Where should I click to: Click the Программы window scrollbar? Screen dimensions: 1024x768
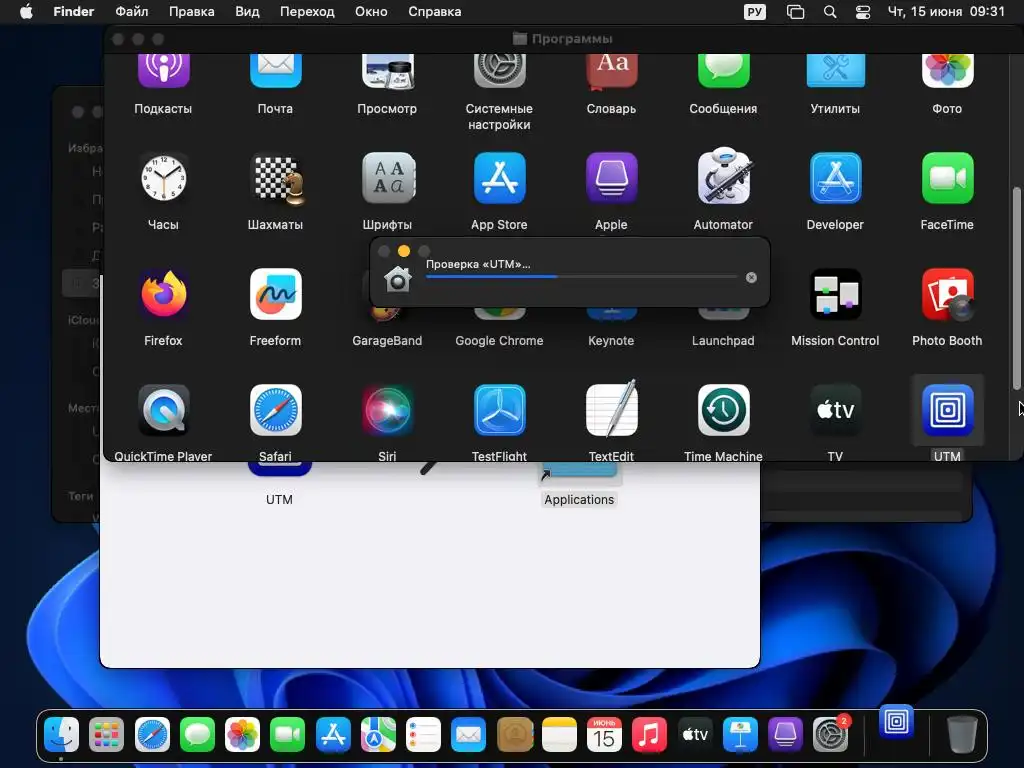1016,288
